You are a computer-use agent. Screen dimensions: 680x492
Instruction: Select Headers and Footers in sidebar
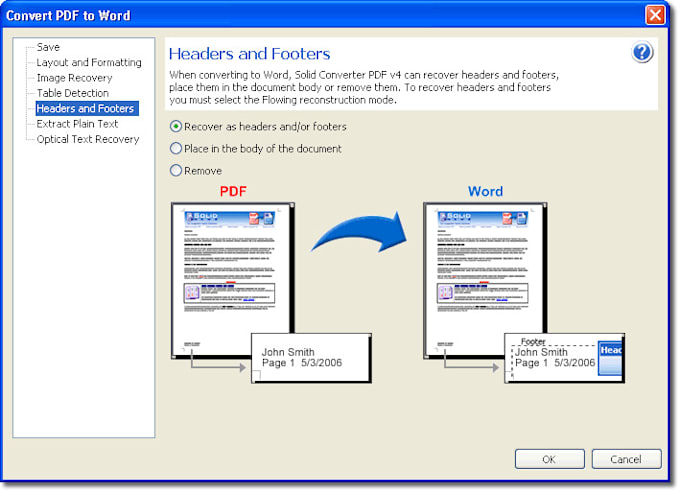[x=85, y=108]
